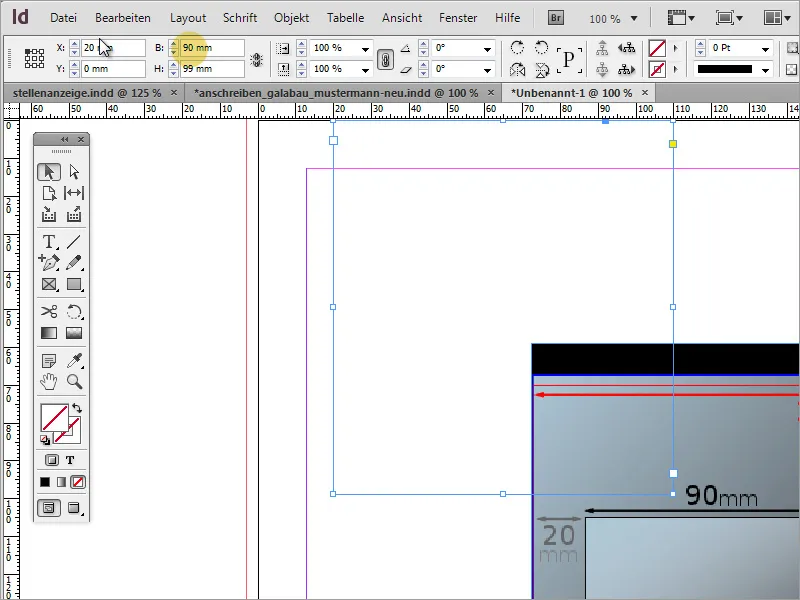Open the Bearbeiten menu
Viewport: 800px width, 600px height.
tap(123, 18)
